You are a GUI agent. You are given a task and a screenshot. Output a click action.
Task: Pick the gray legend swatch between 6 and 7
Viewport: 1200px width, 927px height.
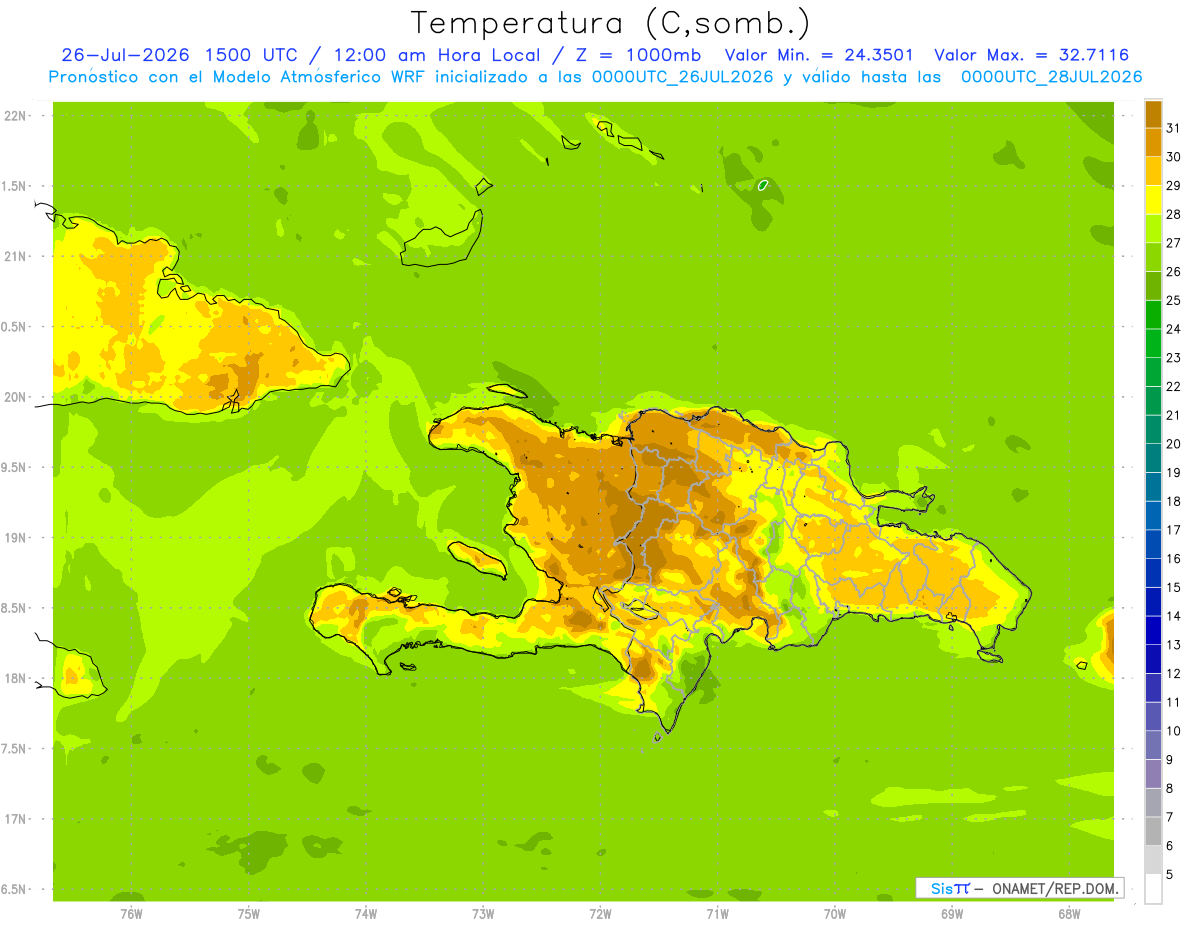(x=1153, y=831)
